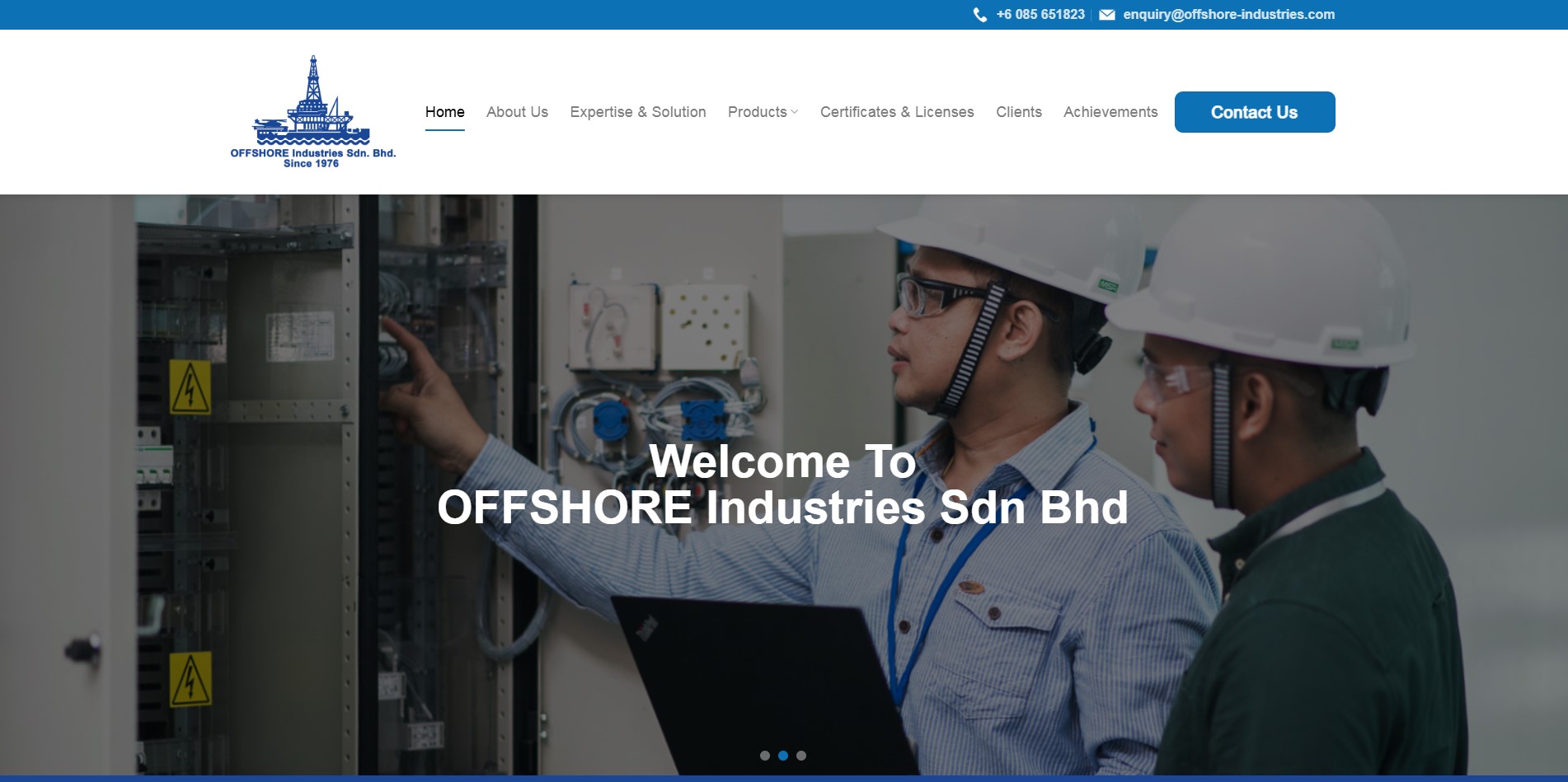View Certificates & Licenses page
Viewport: 1568px width, 782px height.
pyautogui.click(x=897, y=112)
